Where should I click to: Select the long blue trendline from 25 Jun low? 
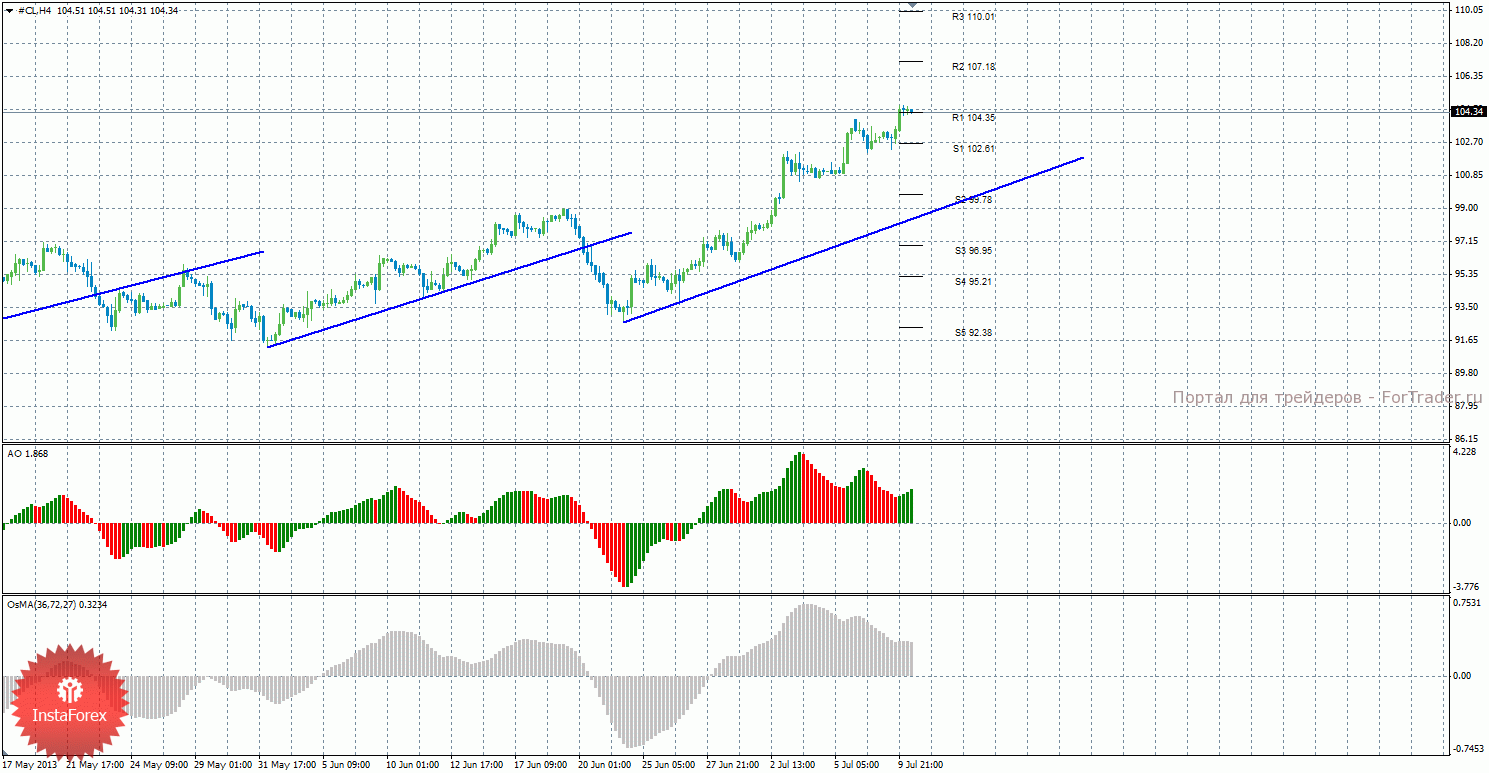(853, 240)
